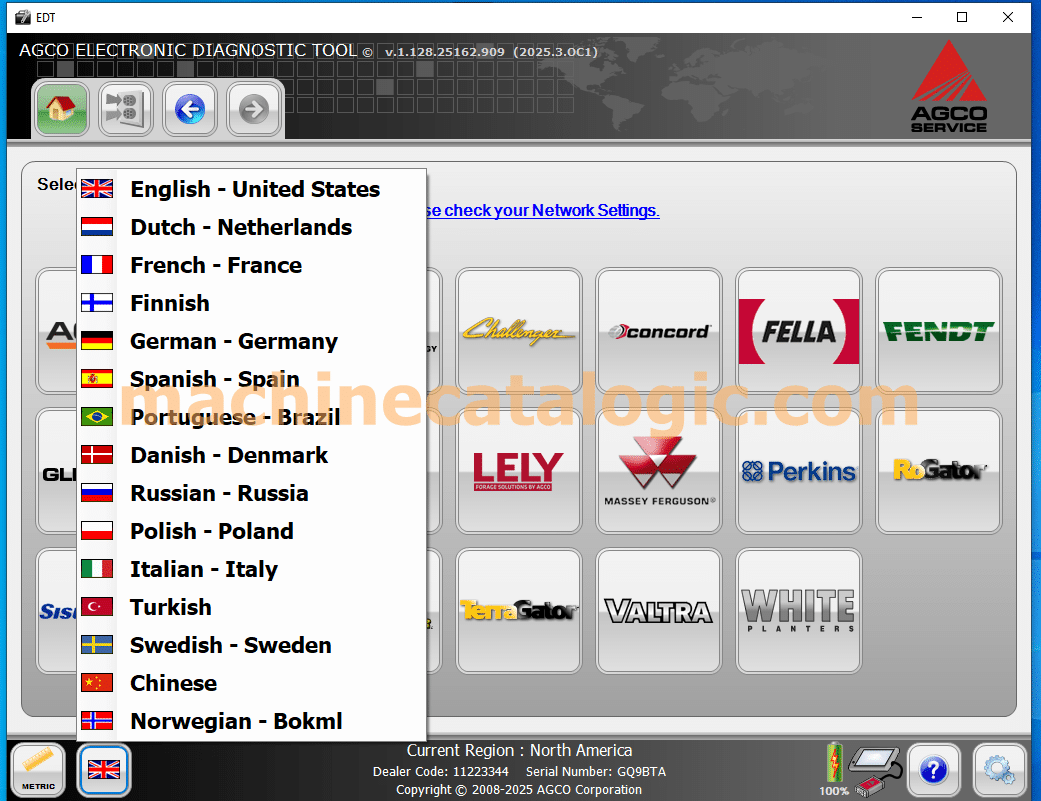Select Norwegian - Bokml language
This screenshot has height=801, width=1041.
point(252,721)
